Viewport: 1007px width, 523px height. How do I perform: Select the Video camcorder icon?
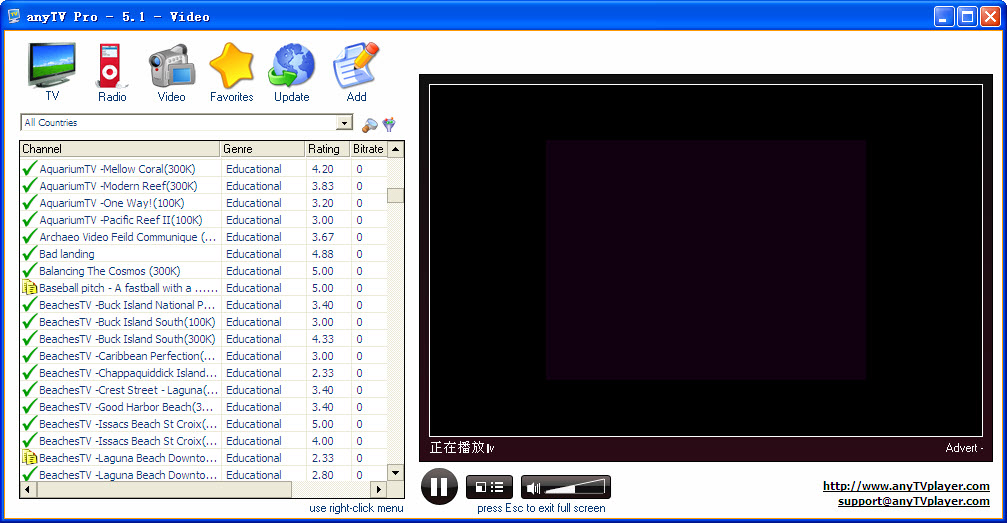click(x=171, y=66)
